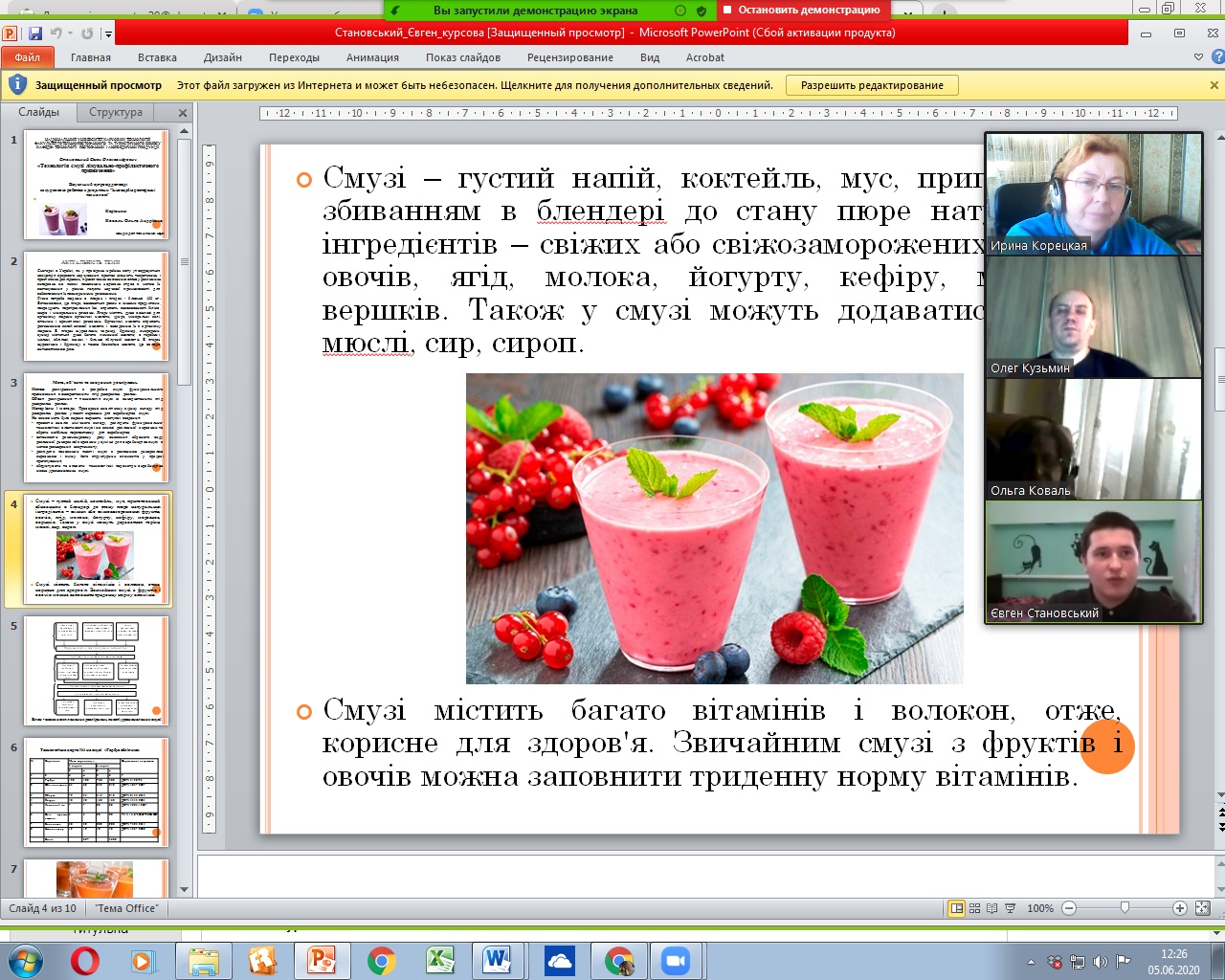Show hidden system tray icons
This screenshot has width=1225, height=980.
1031,962
